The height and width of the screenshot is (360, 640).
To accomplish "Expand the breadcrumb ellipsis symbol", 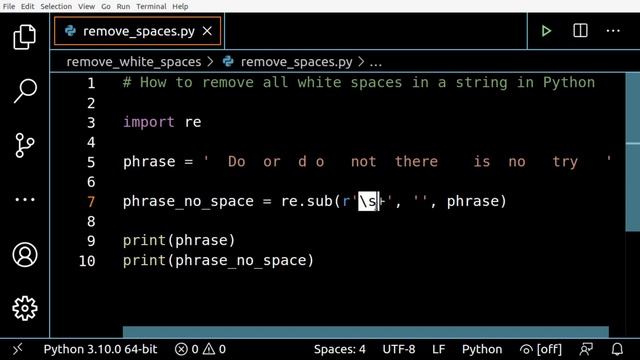I will point(376,62).
